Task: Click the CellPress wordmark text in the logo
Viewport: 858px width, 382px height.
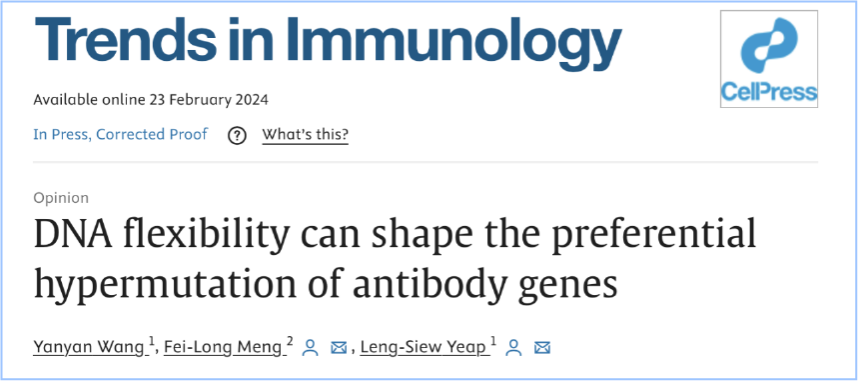Action: [769, 91]
